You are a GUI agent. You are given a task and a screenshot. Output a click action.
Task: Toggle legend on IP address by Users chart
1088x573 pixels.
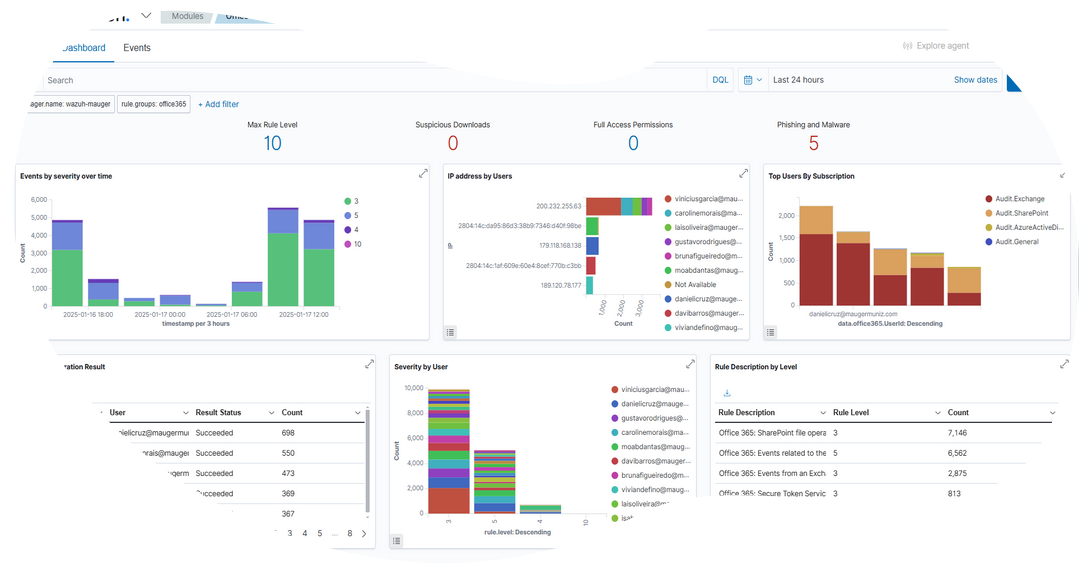(451, 332)
